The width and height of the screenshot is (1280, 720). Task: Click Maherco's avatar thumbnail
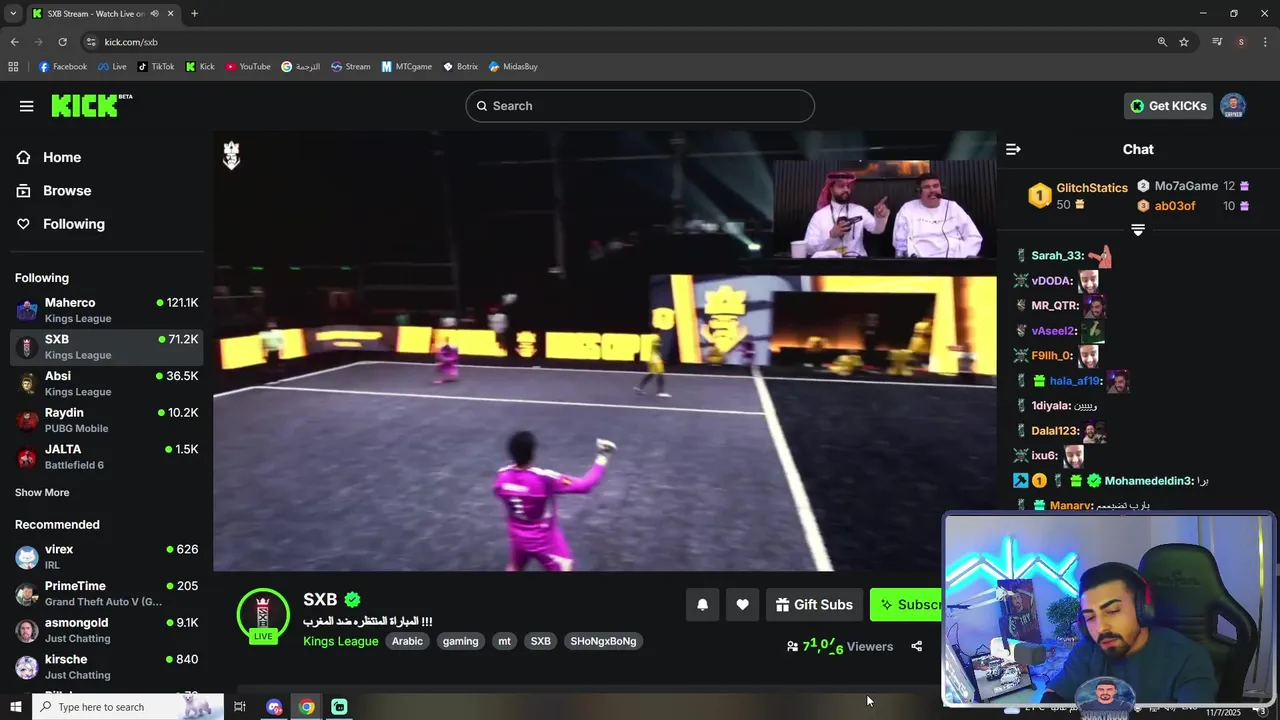(x=27, y=310)
